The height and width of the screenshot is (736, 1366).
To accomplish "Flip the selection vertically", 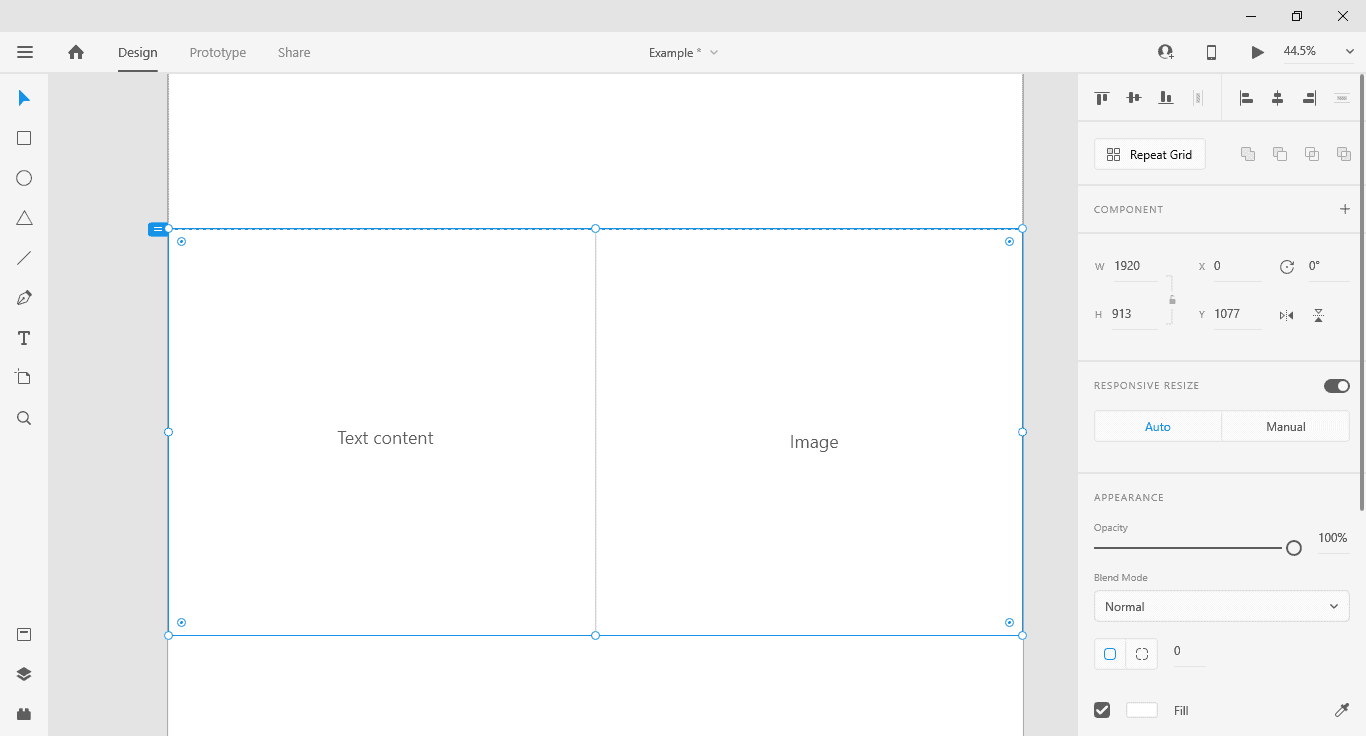I will (x=1319, y=315).
